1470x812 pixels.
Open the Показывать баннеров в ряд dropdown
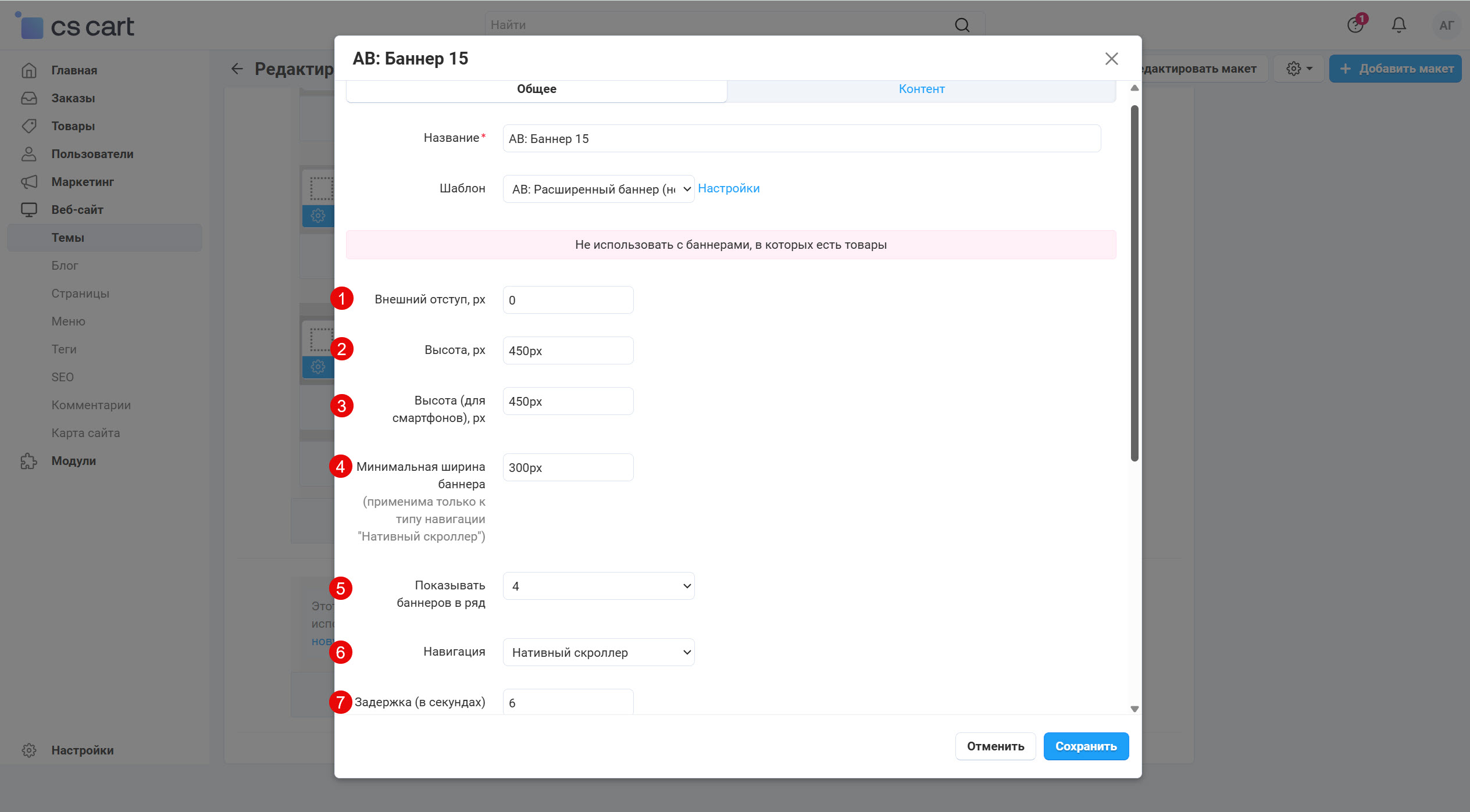click(x=598, y=586)
